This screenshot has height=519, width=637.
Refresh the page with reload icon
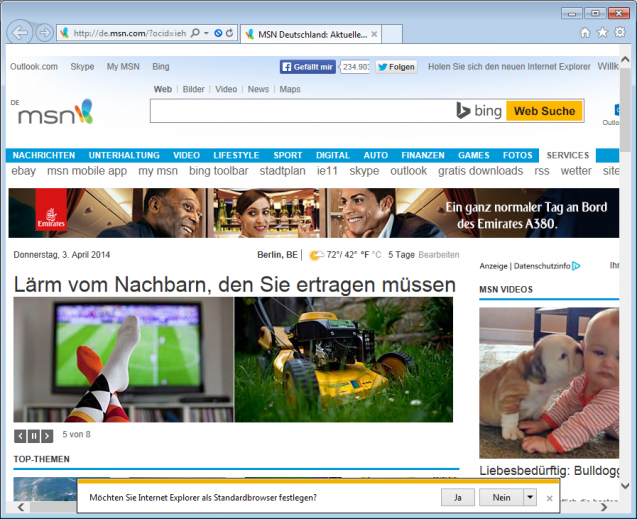point(230,33)
